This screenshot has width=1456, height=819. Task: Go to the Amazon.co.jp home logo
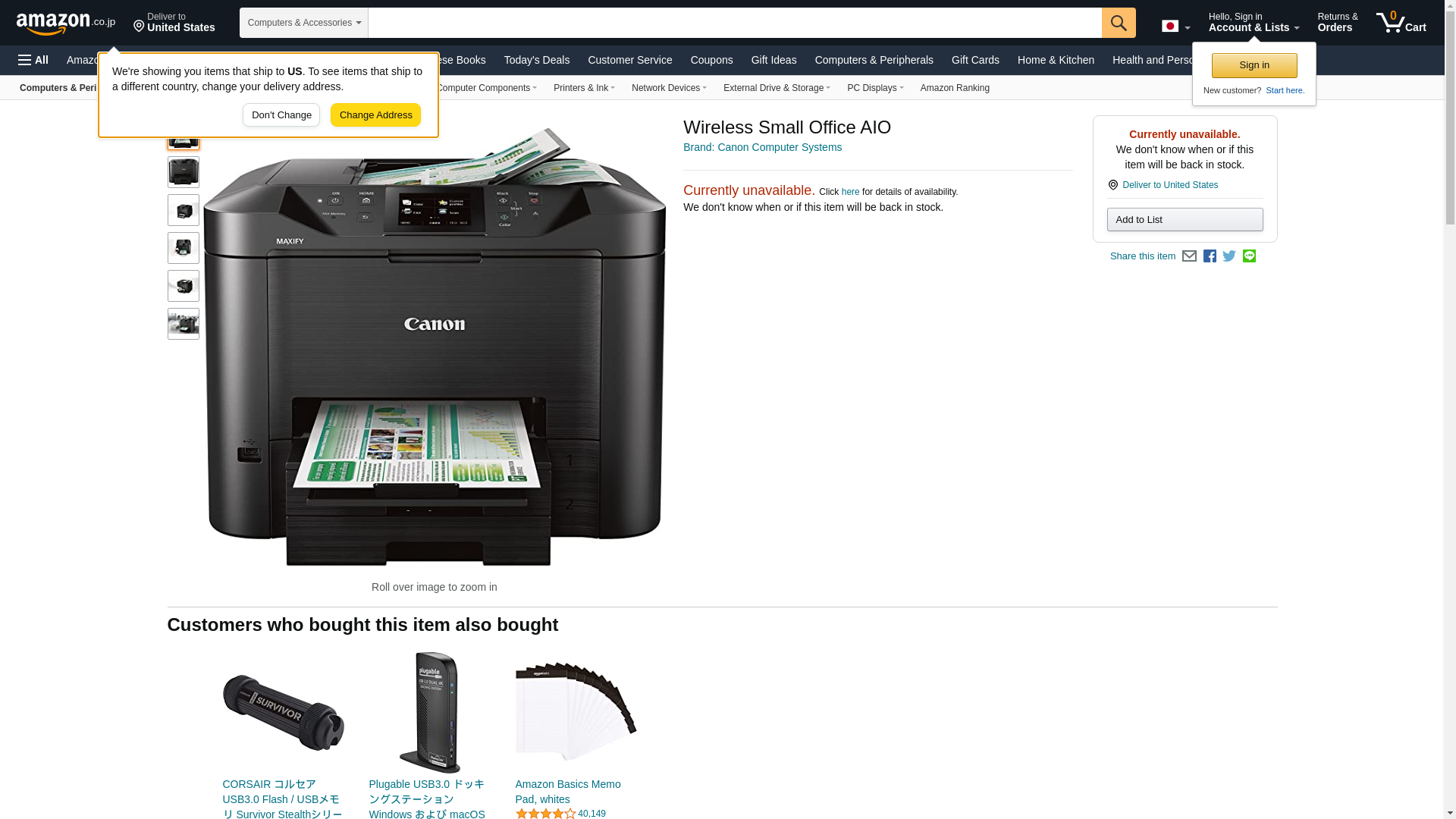click(66, 23)
